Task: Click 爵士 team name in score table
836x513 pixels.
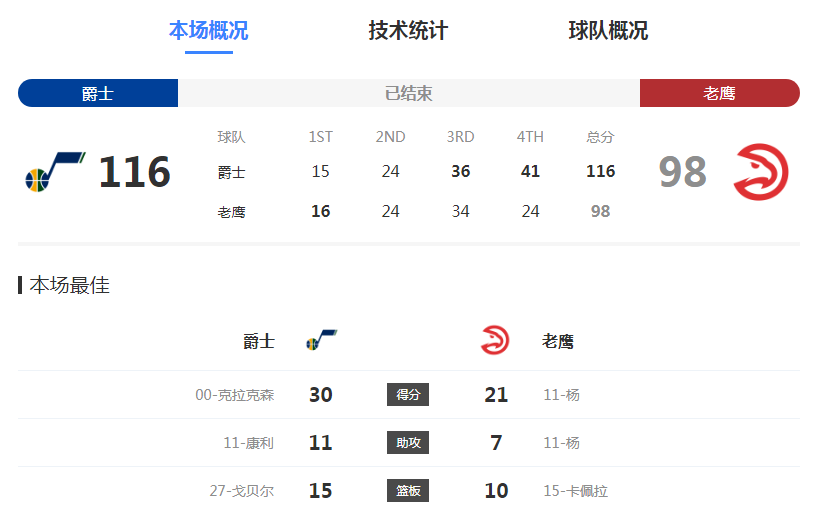Action: pyautogui.click(x=231, y=172)
